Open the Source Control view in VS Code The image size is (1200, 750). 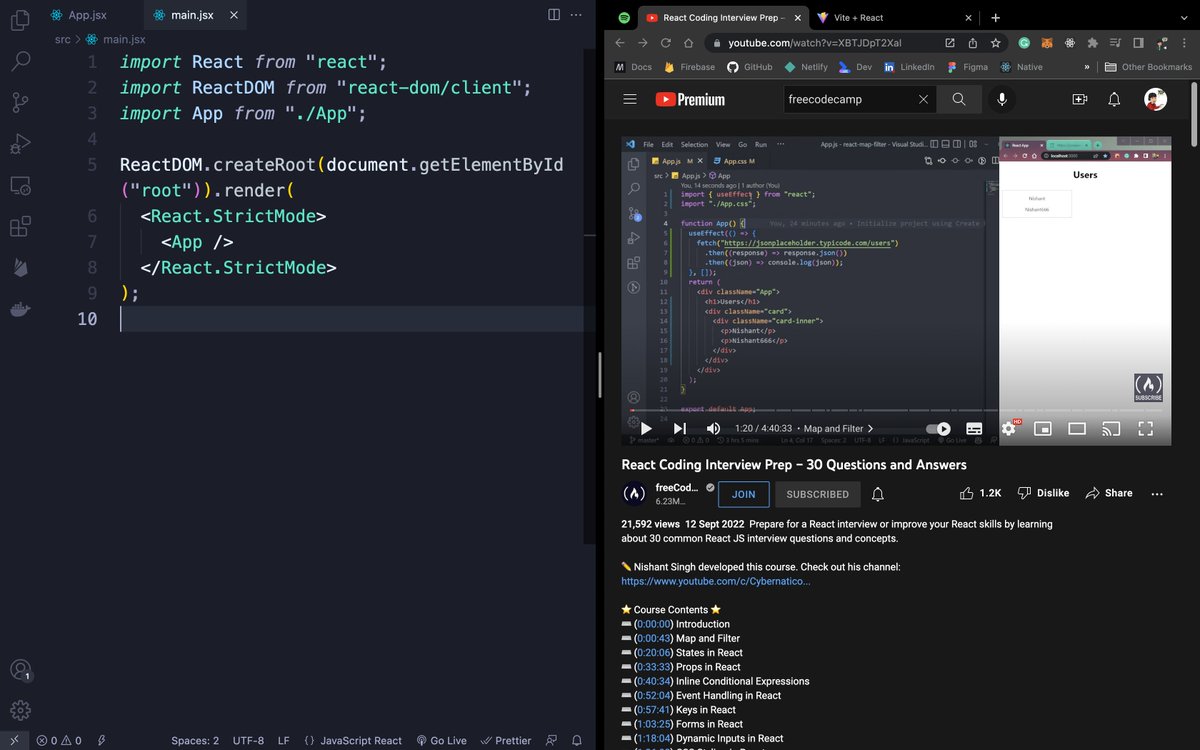(19, 103)
